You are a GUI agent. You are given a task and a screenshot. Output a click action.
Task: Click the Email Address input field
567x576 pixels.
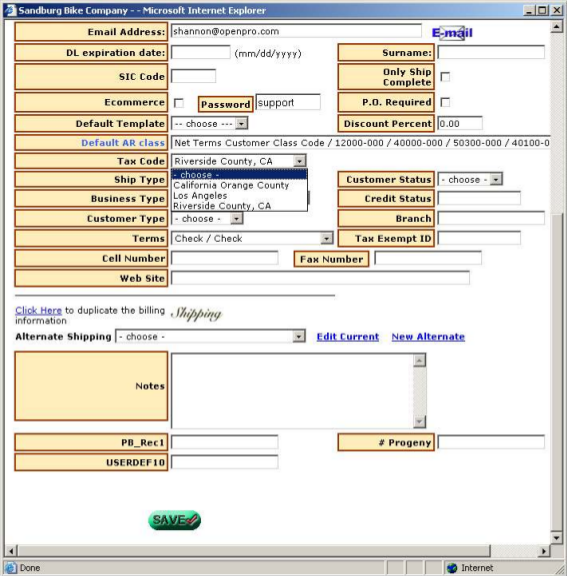tap(296, 31)
